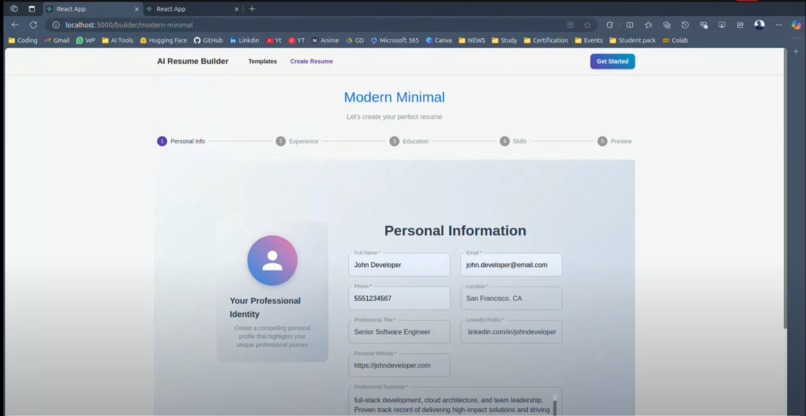
Task: Click the browser address bar URL
Action: pyautogui.click(x=129, y=25)
